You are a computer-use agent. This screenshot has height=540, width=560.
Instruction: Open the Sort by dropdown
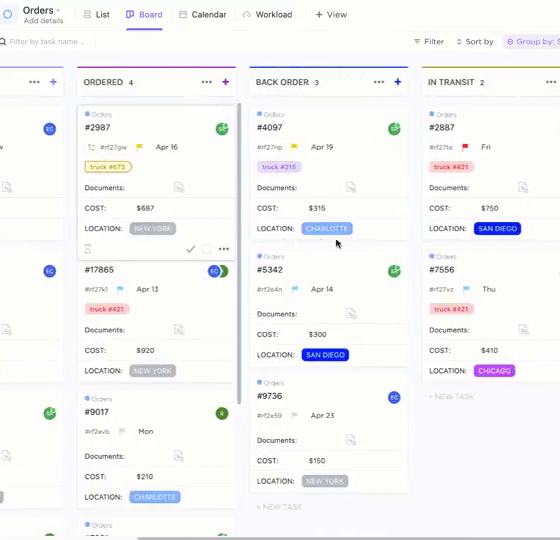click(475, 42)
